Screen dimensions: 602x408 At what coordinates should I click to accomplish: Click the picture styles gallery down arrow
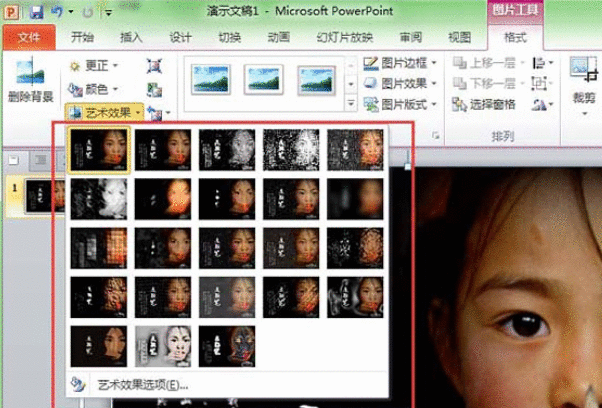351,84
